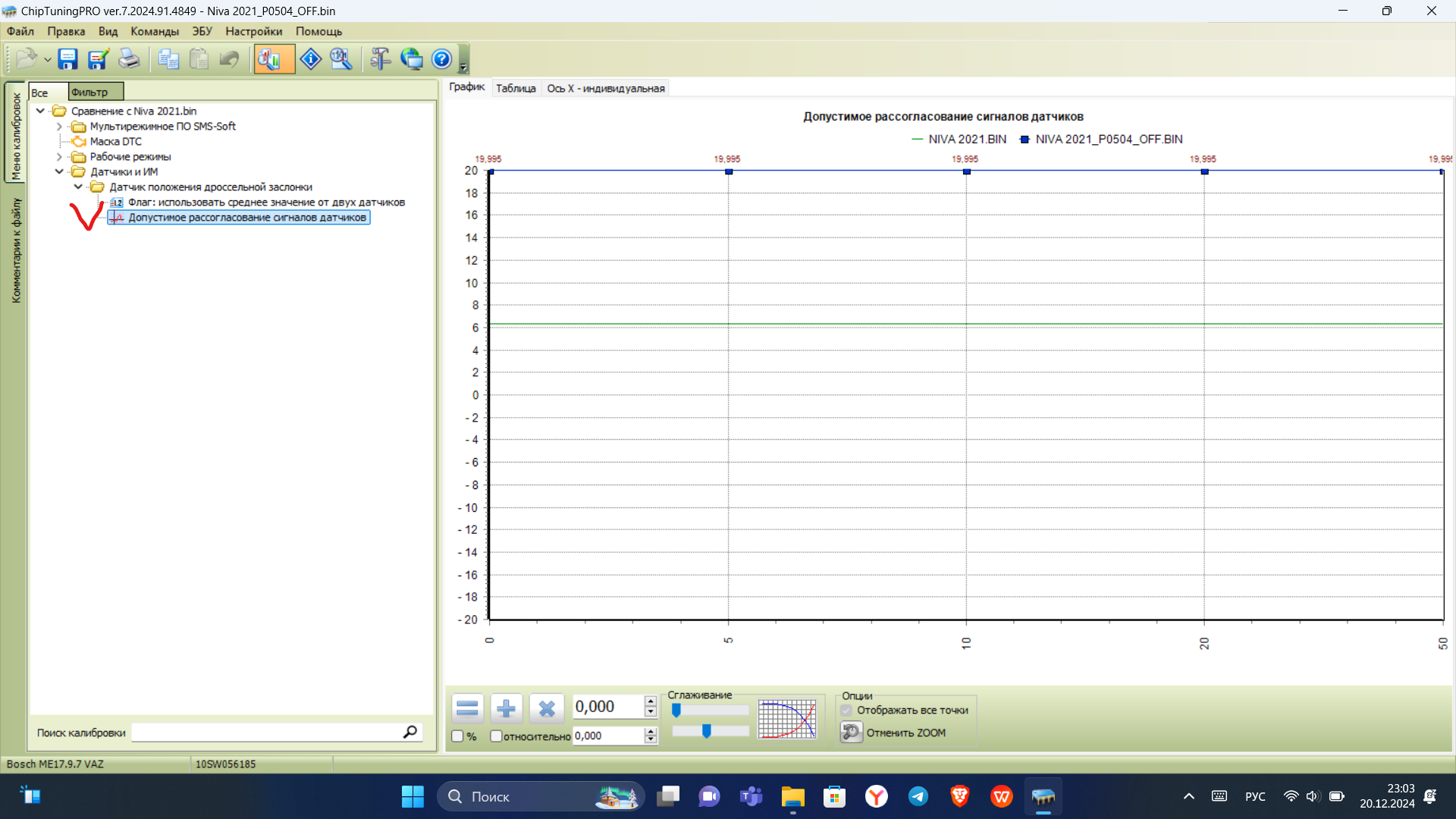
Task: Toggle the file comparison chart icon
Action: [x=270, y=59]
